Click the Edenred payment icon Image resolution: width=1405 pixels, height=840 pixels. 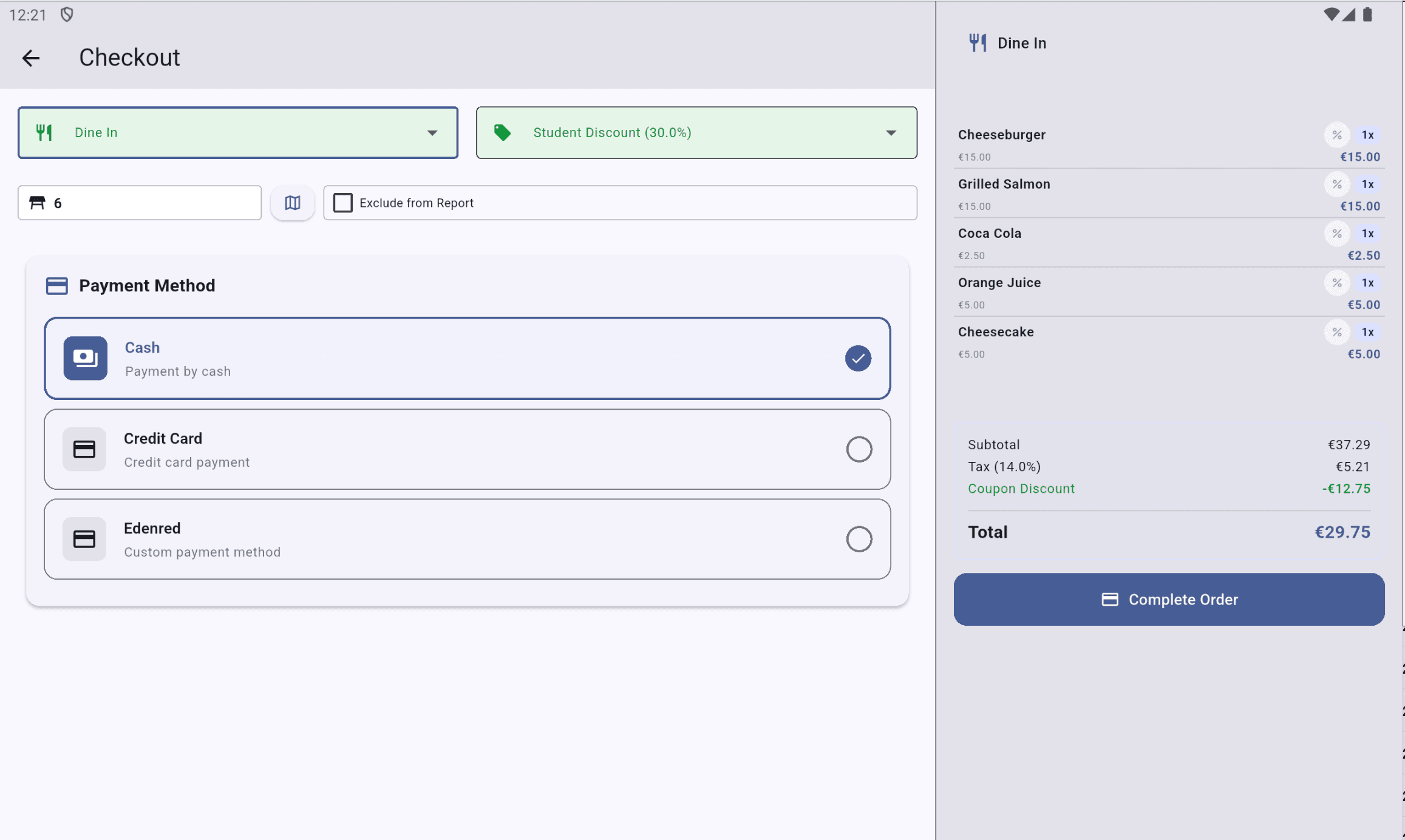click(84, 539)
